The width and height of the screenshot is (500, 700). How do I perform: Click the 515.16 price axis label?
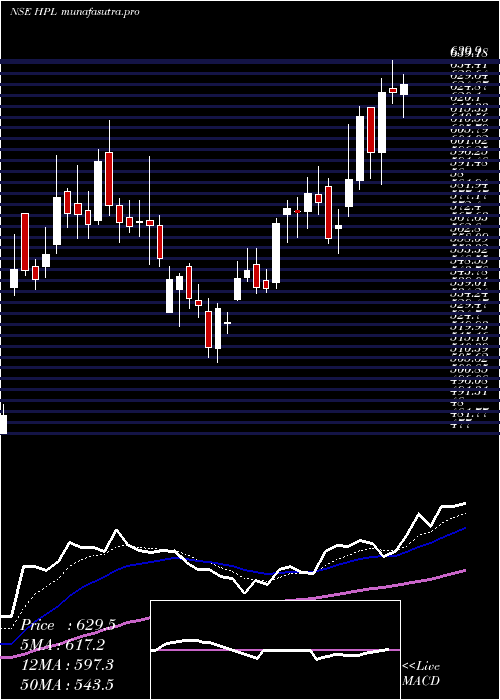pyautogui.click(x=469, y=338)
